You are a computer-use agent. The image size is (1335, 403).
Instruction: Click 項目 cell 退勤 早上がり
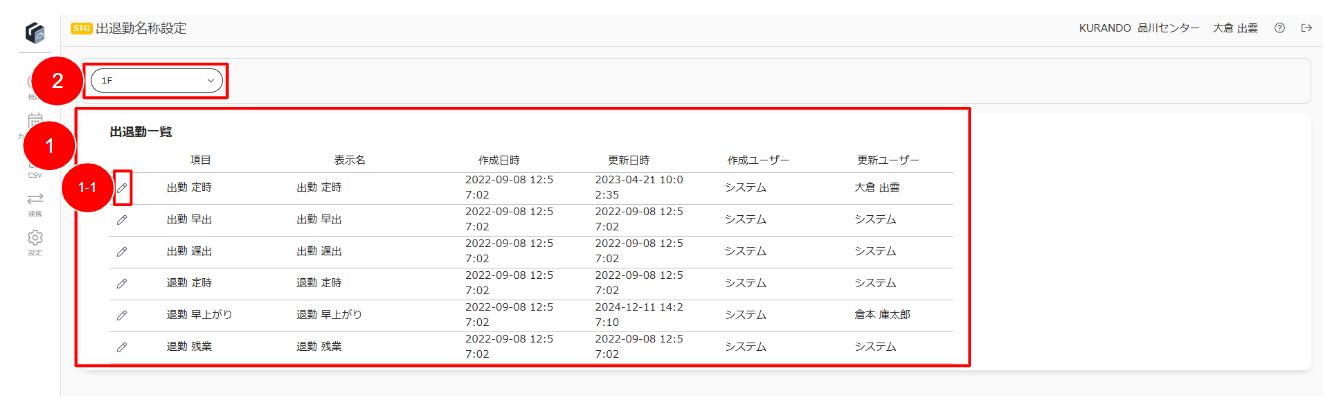click(x=199, y=315)
